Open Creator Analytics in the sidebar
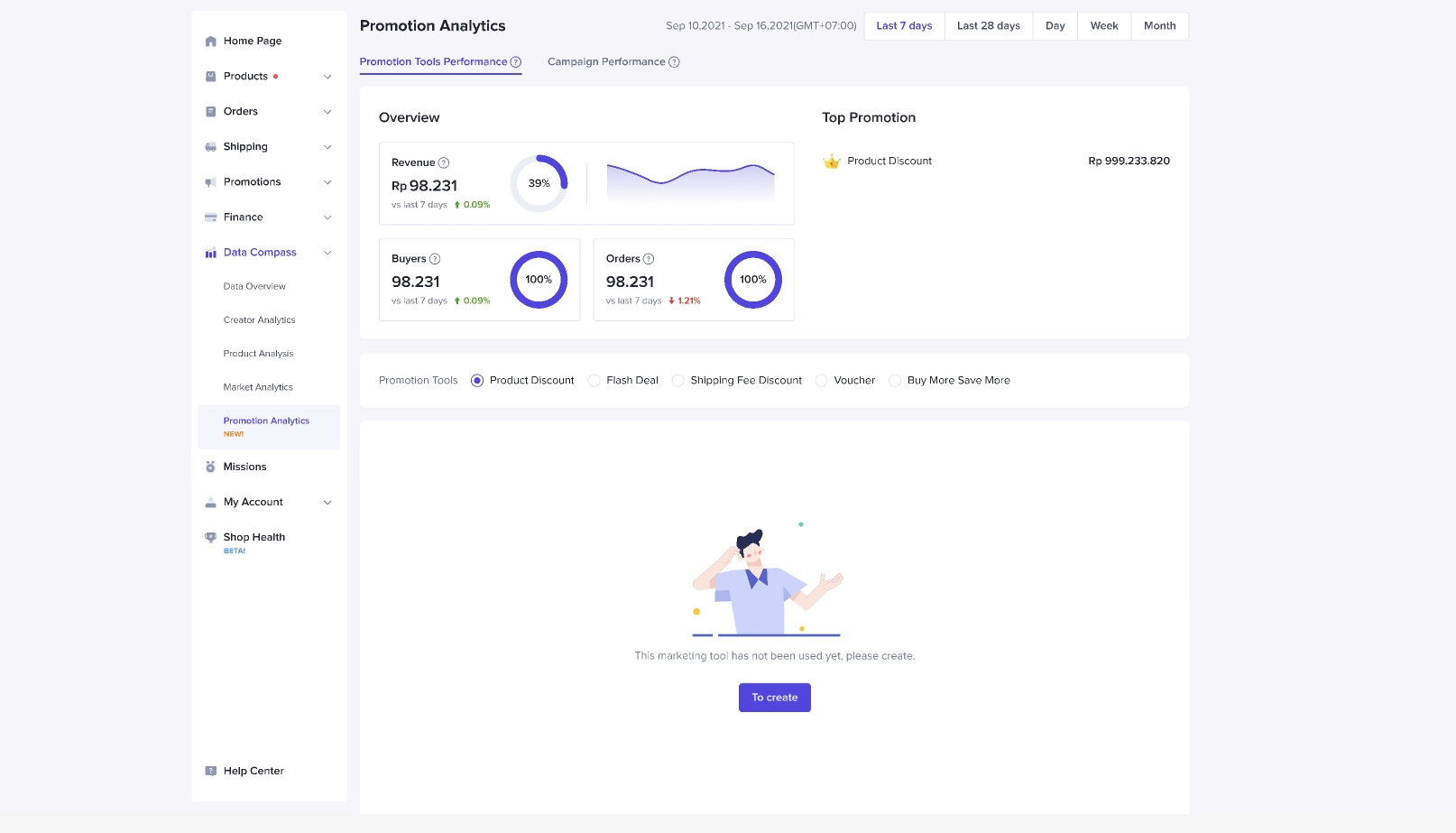This screenshot has width=1456, height=833. (259, 320)
